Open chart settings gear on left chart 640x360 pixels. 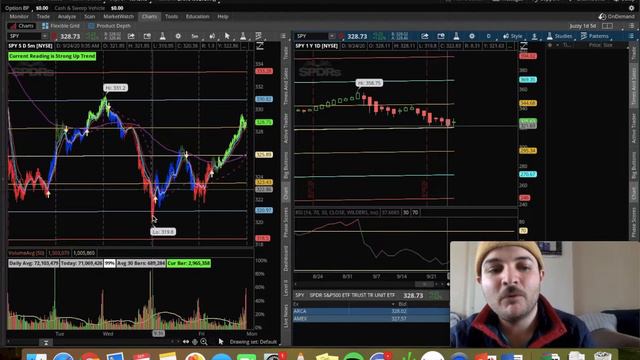[178, 36]
